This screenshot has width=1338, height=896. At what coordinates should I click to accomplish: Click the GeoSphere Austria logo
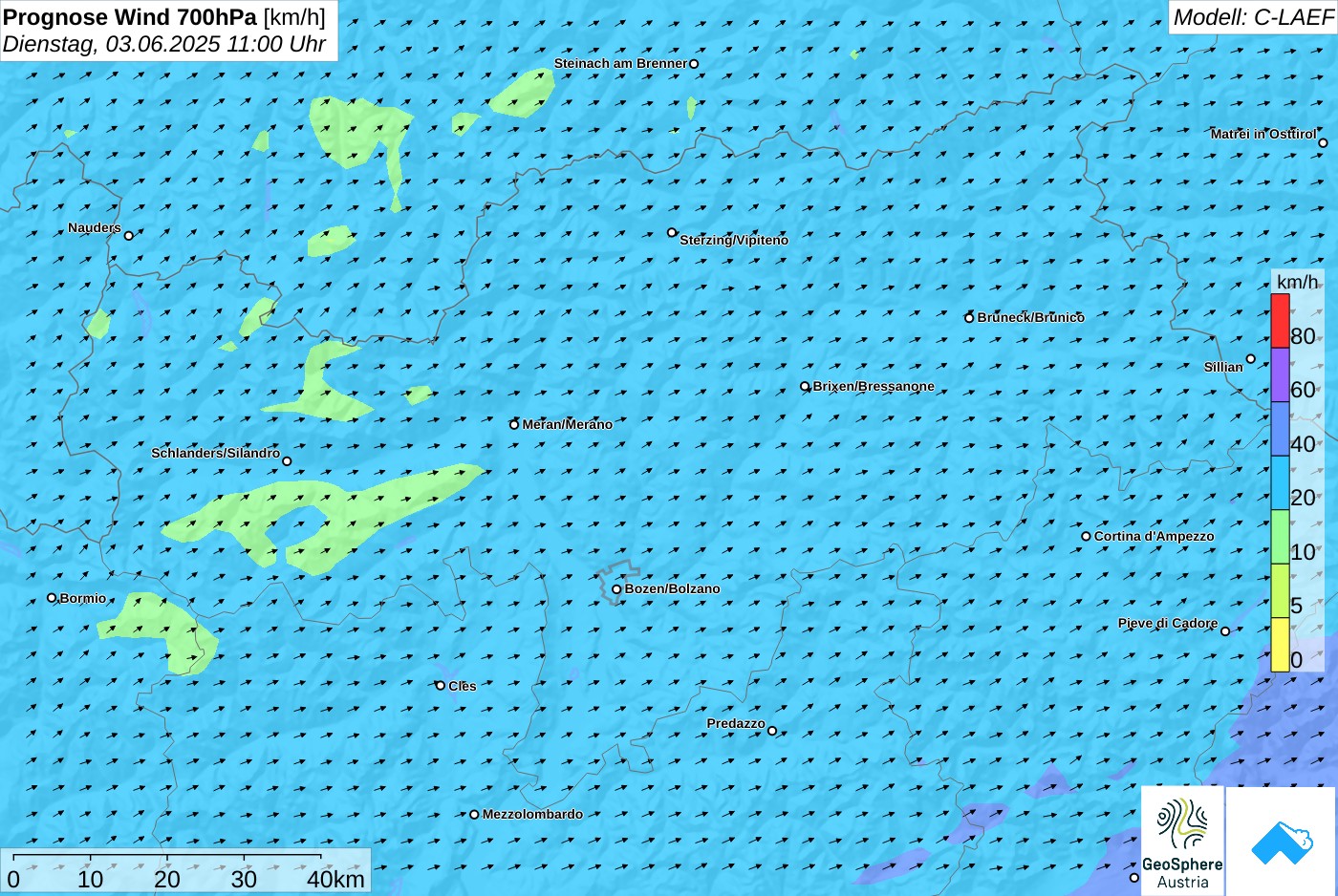coord(1182,842)
